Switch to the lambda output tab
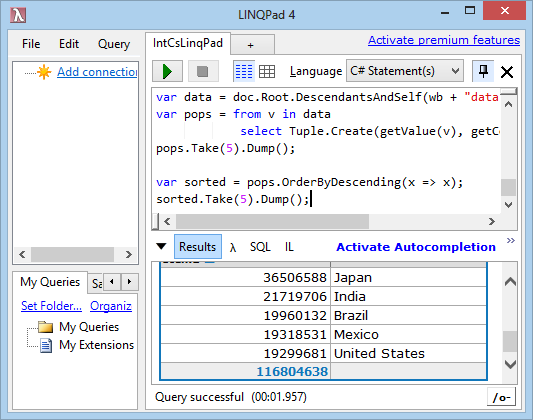This screenshot has width=533, height=420. point(233,247)
